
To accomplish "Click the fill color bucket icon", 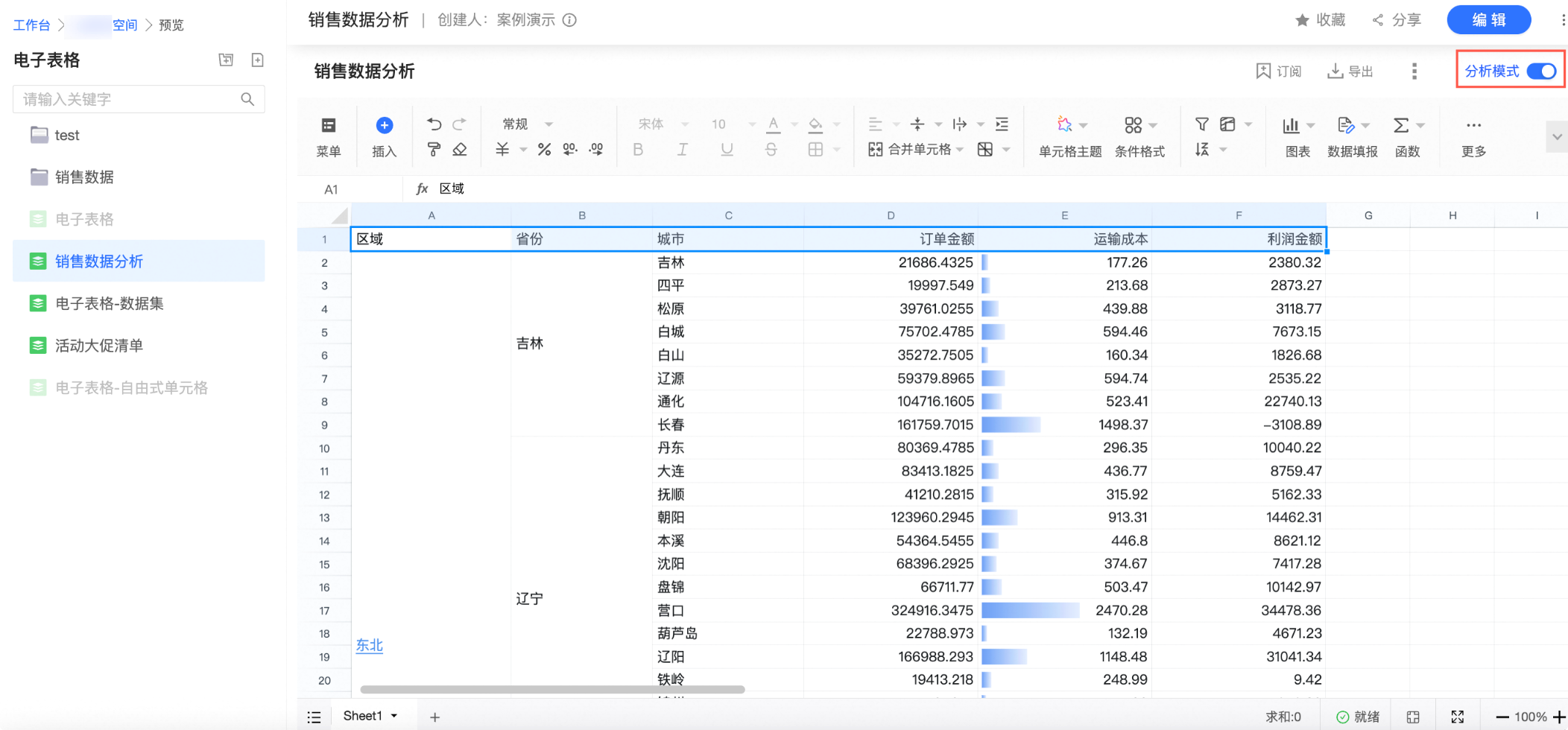I will 815,124.
